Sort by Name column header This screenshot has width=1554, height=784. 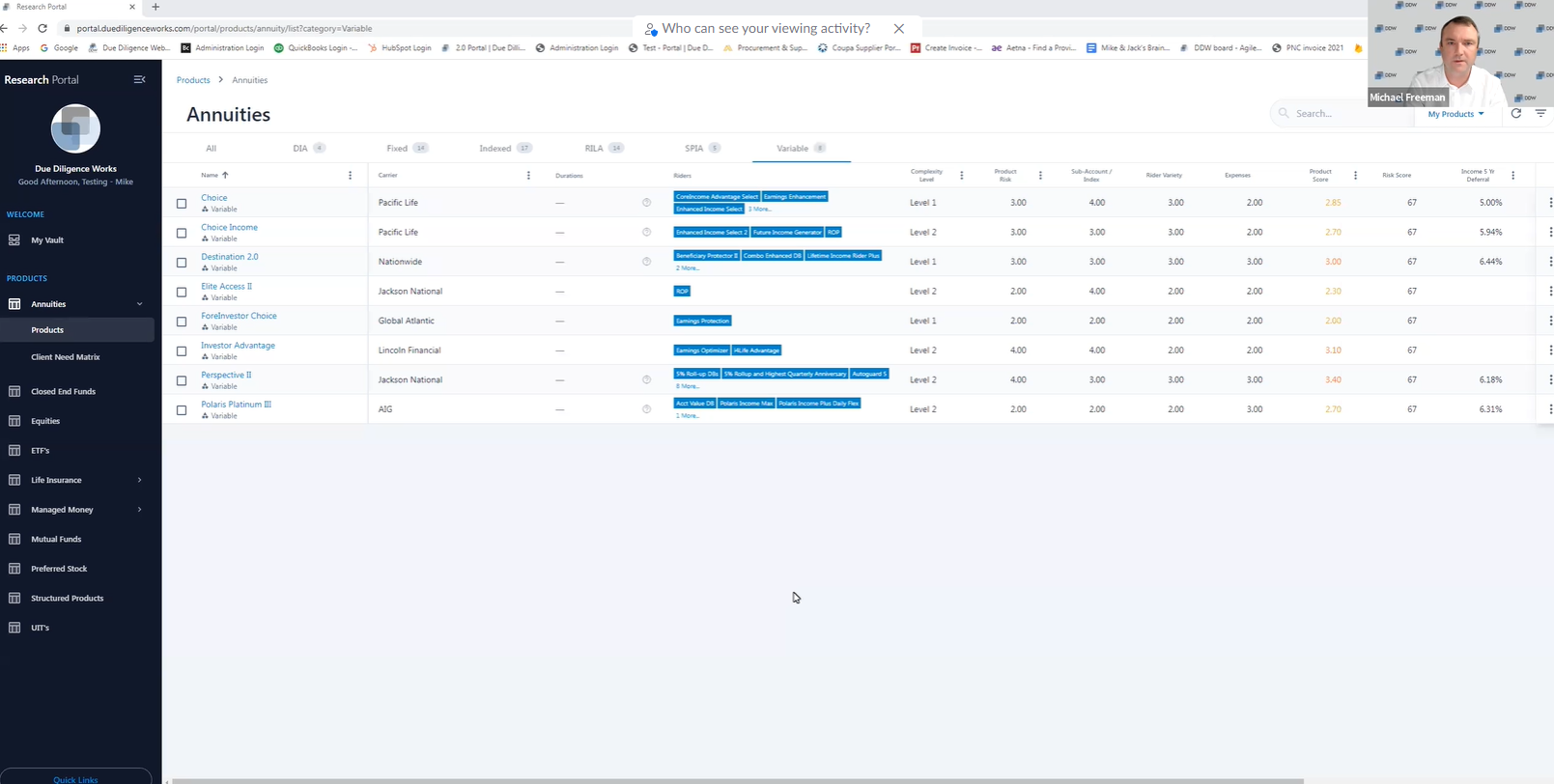coord(214,175)
